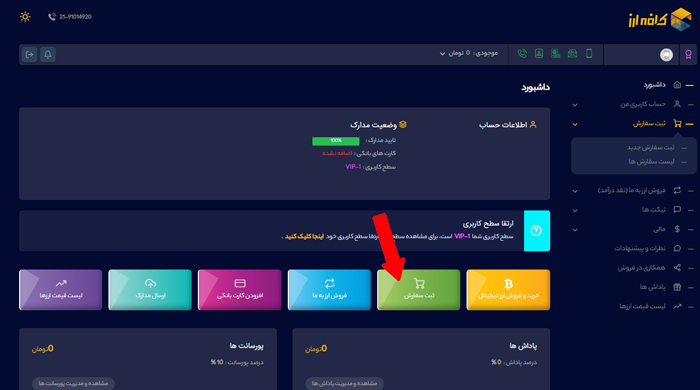
Task: Open the pink افزودن کارت بانکی tile
Action: pyautogui.click(x=240, y=290)
